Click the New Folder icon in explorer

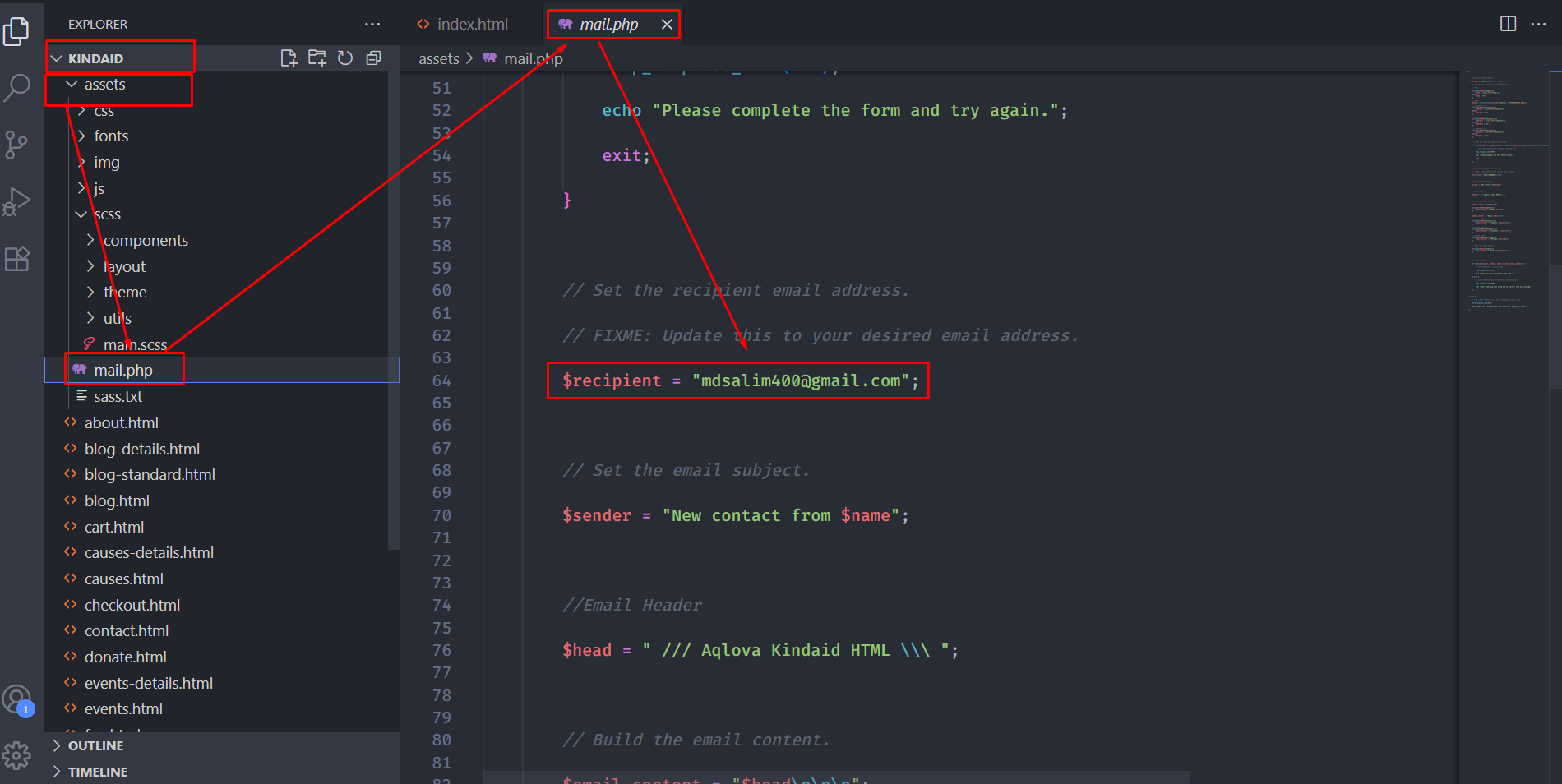coord(317,58)
